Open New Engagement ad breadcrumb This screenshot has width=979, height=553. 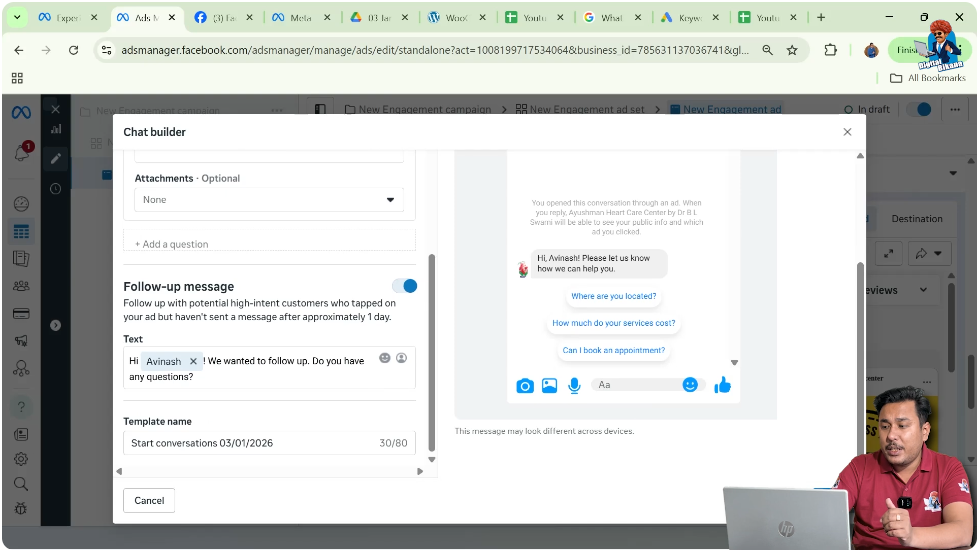[726, 109]
